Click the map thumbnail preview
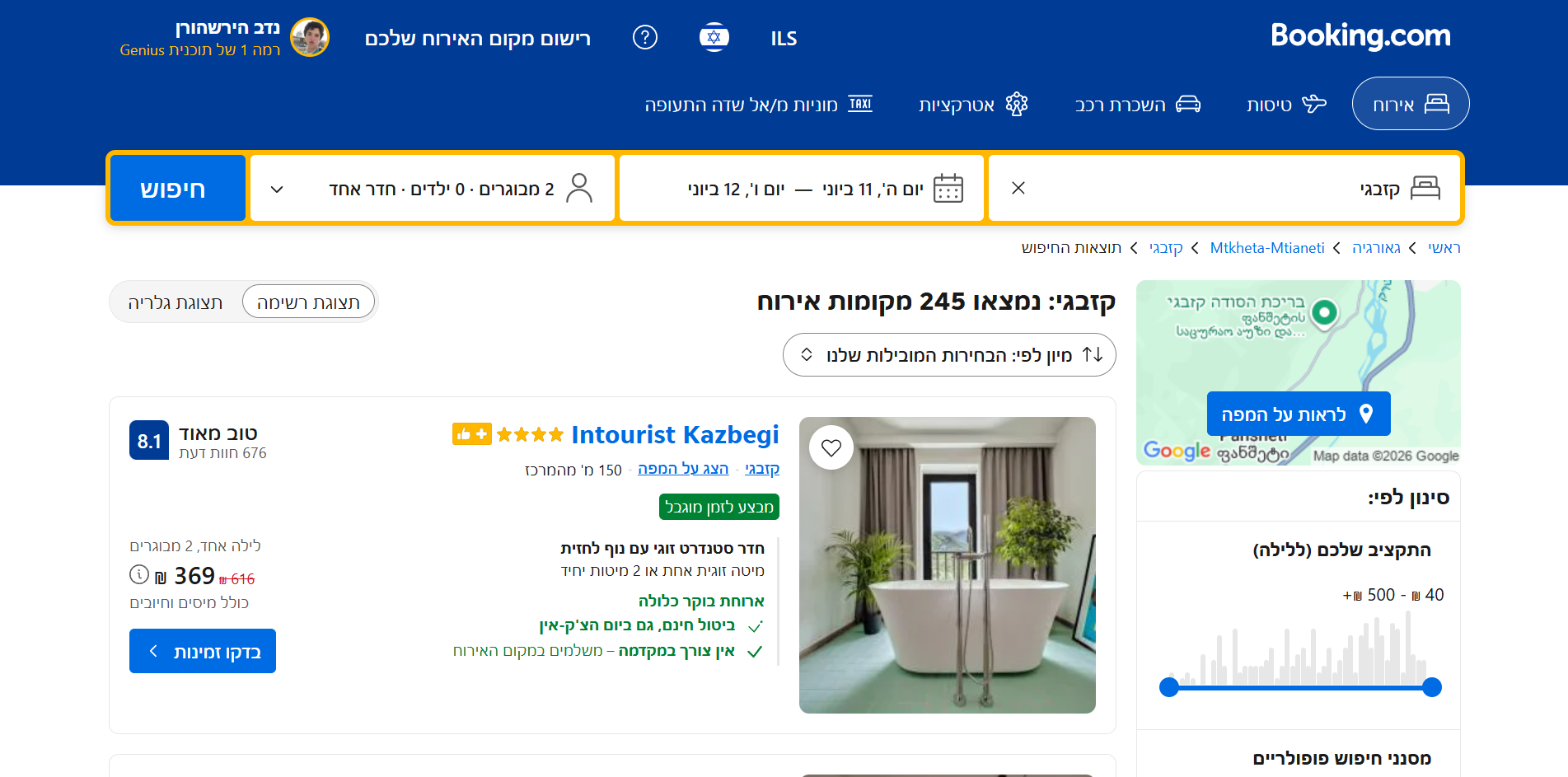This screenshot has height=777, width=1568. coord(1299,372)
